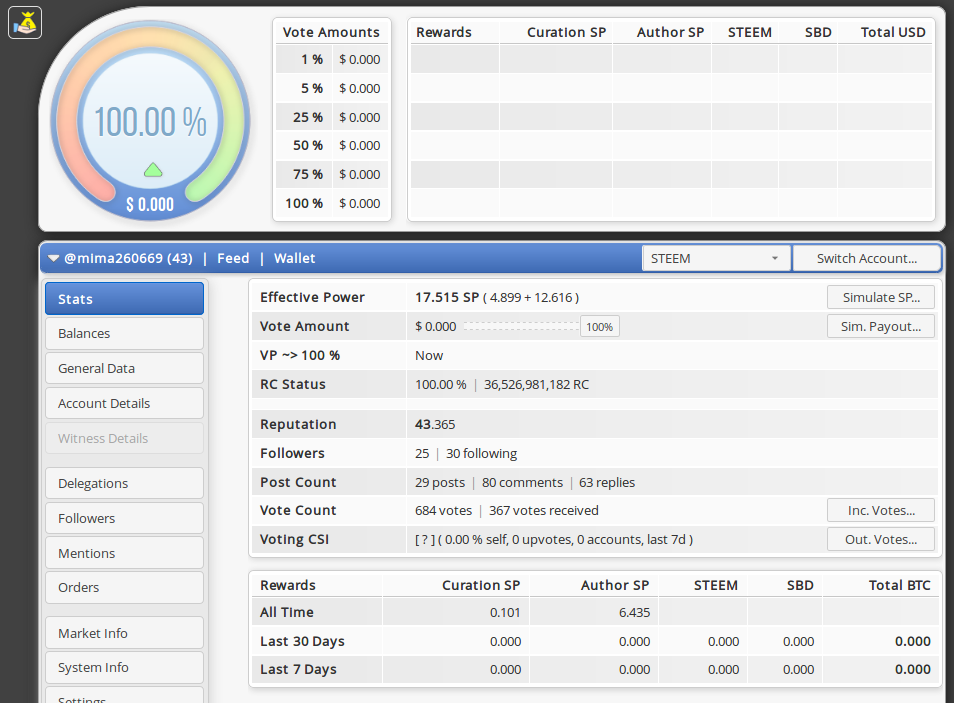Click the Total BTC column header

click(x=899, y=585)
